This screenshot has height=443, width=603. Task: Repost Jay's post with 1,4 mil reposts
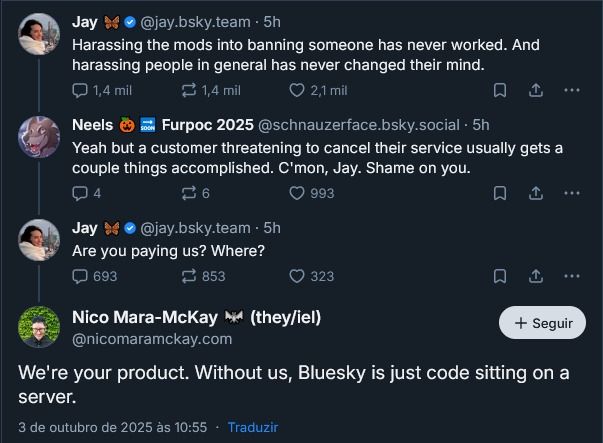188,90
